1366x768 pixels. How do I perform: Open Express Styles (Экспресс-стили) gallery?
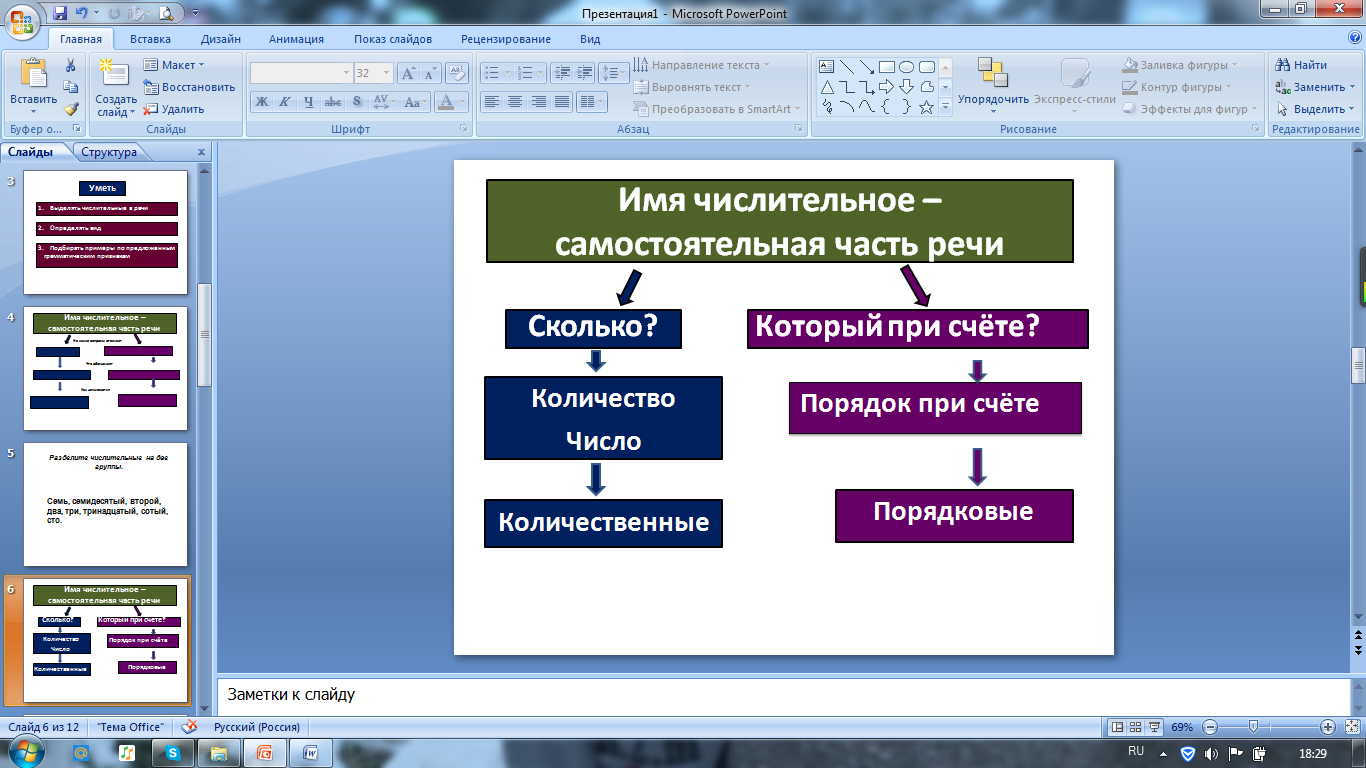[1075, 74]
